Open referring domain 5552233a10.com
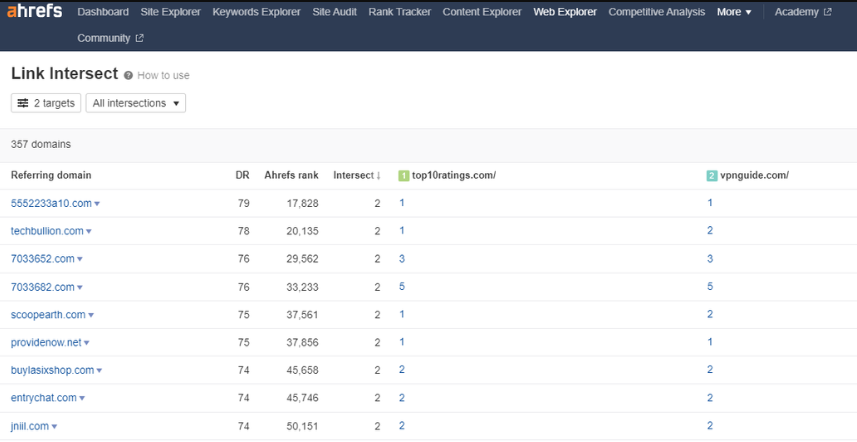 [51, 203]
